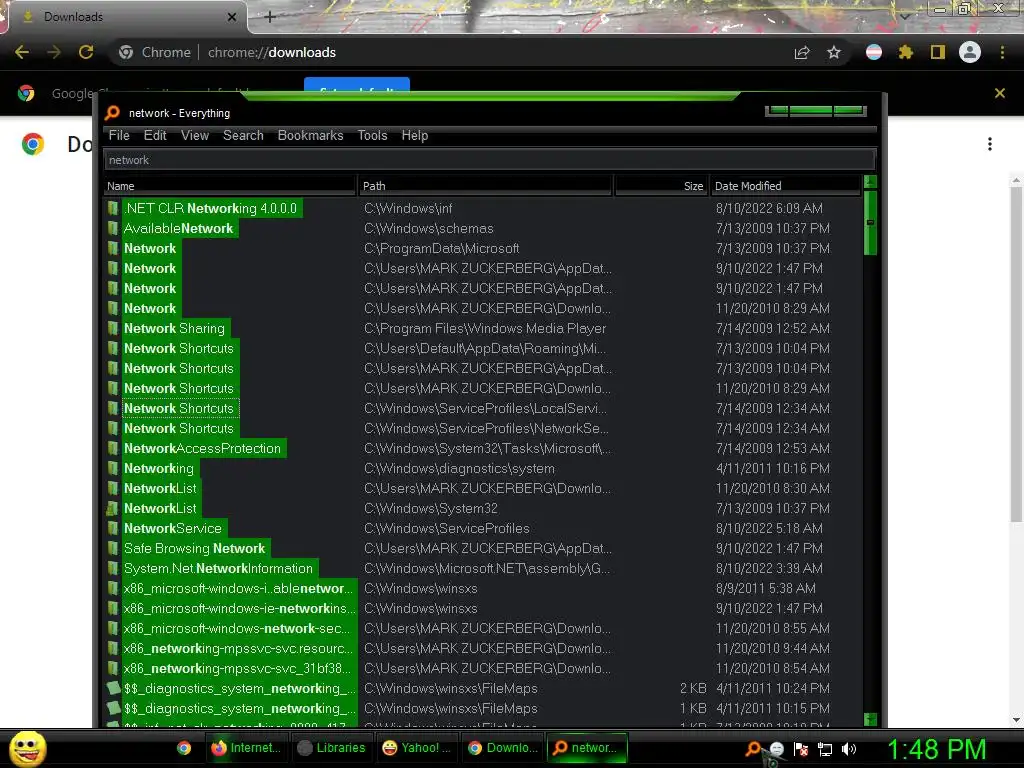The width and height of the screenshot is (1024, 768).
Task: Click the Chrome address bar URL
Action: point(272,52)
